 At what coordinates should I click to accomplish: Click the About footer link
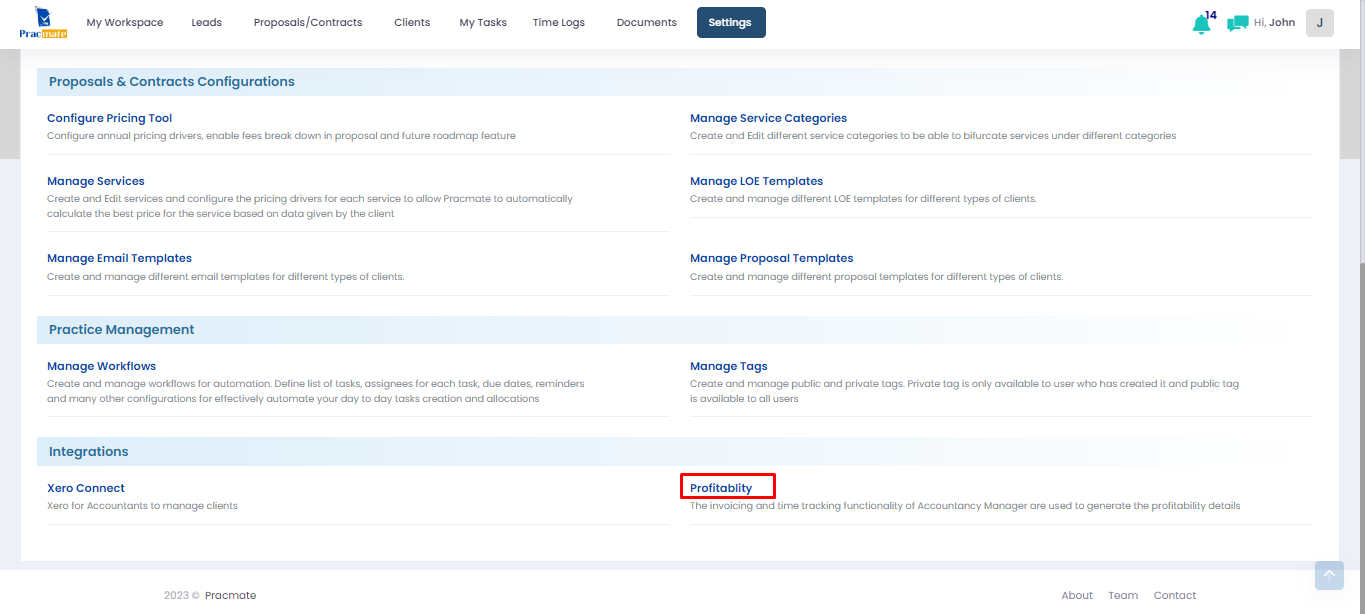1077,595
